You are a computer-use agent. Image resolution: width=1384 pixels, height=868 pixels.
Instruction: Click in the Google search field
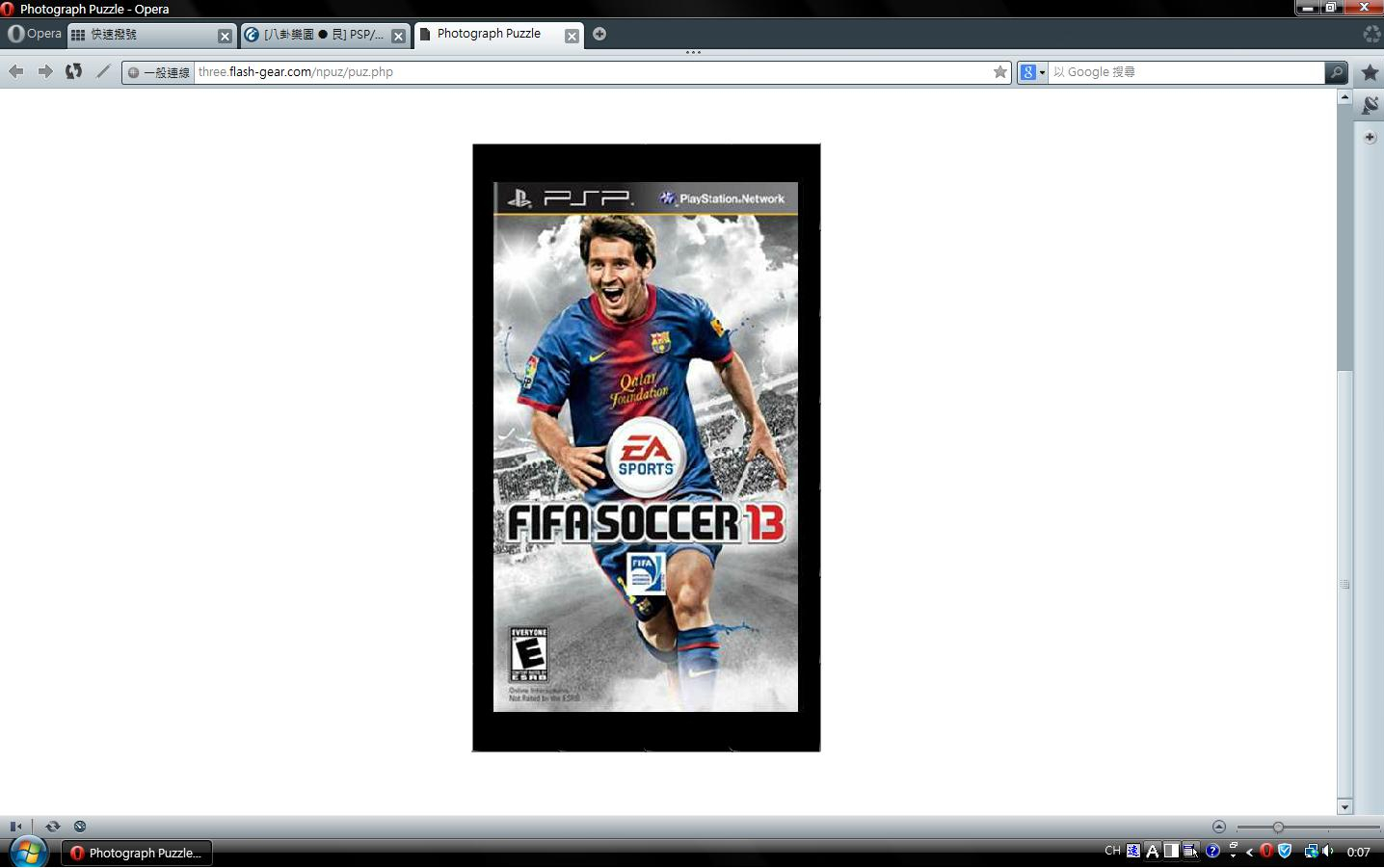[x=1186, y=72]
